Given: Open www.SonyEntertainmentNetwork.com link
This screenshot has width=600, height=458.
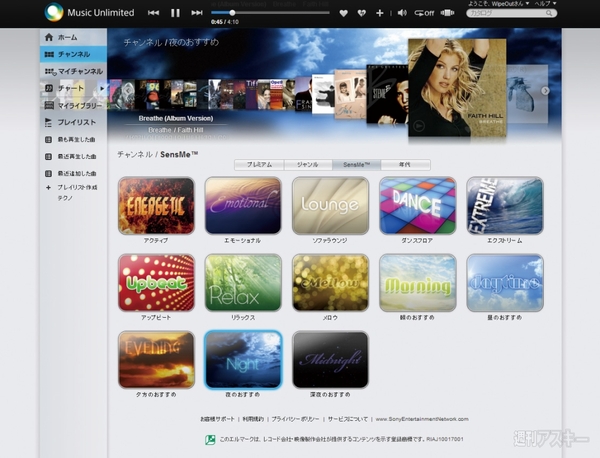Looking at the screenshot, I should click(422, 419).
